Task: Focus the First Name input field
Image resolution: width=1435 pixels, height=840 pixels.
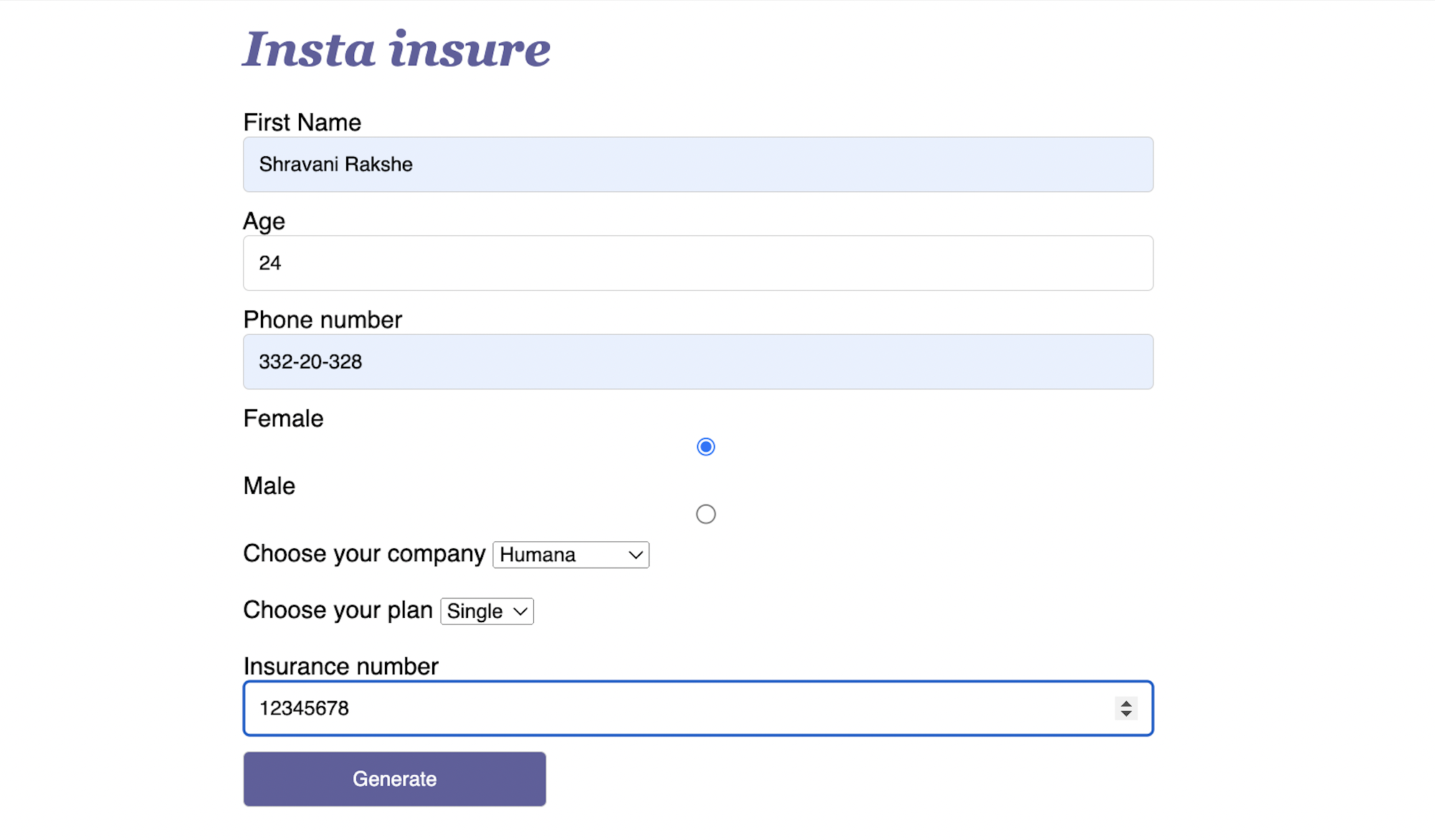Action: (697, 164)
